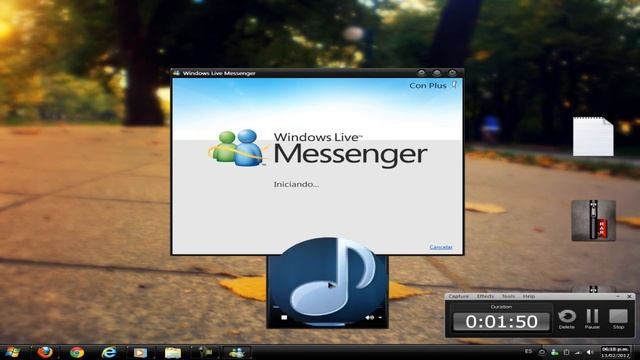
Task: Launch Google Chrome from the taskbar
Action: (x=77, y=352)
